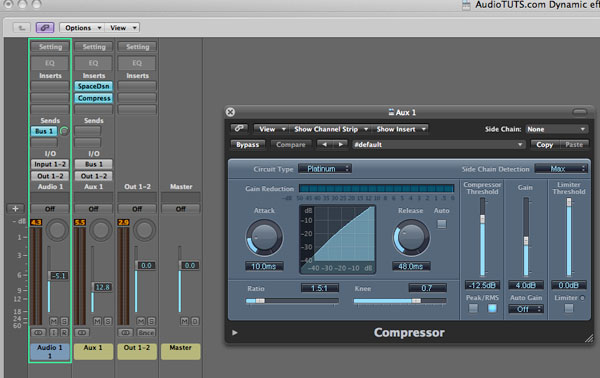Click the Out 1-2 pan knob

coord(144,230)
